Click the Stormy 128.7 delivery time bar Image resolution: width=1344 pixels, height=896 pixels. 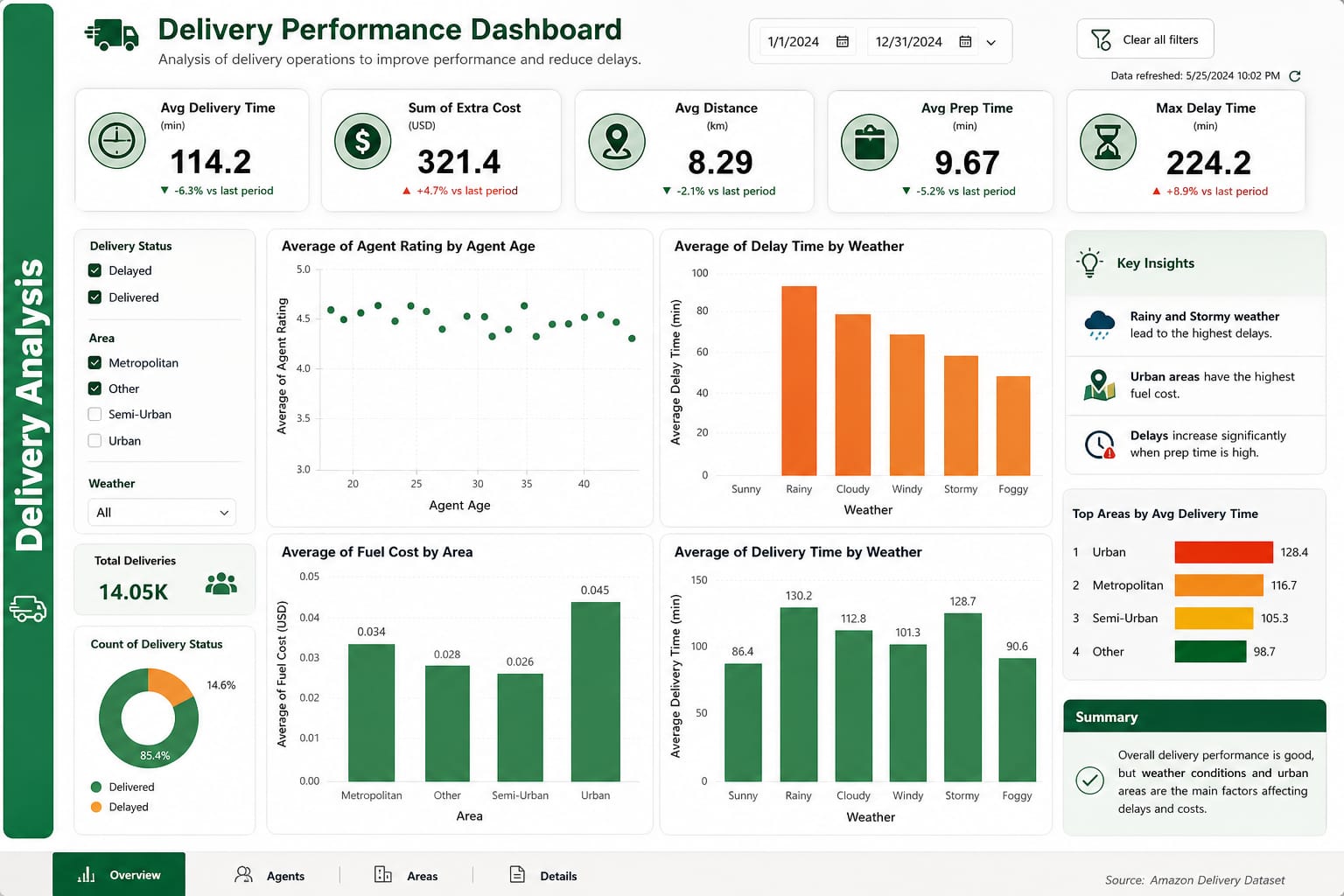962,696
